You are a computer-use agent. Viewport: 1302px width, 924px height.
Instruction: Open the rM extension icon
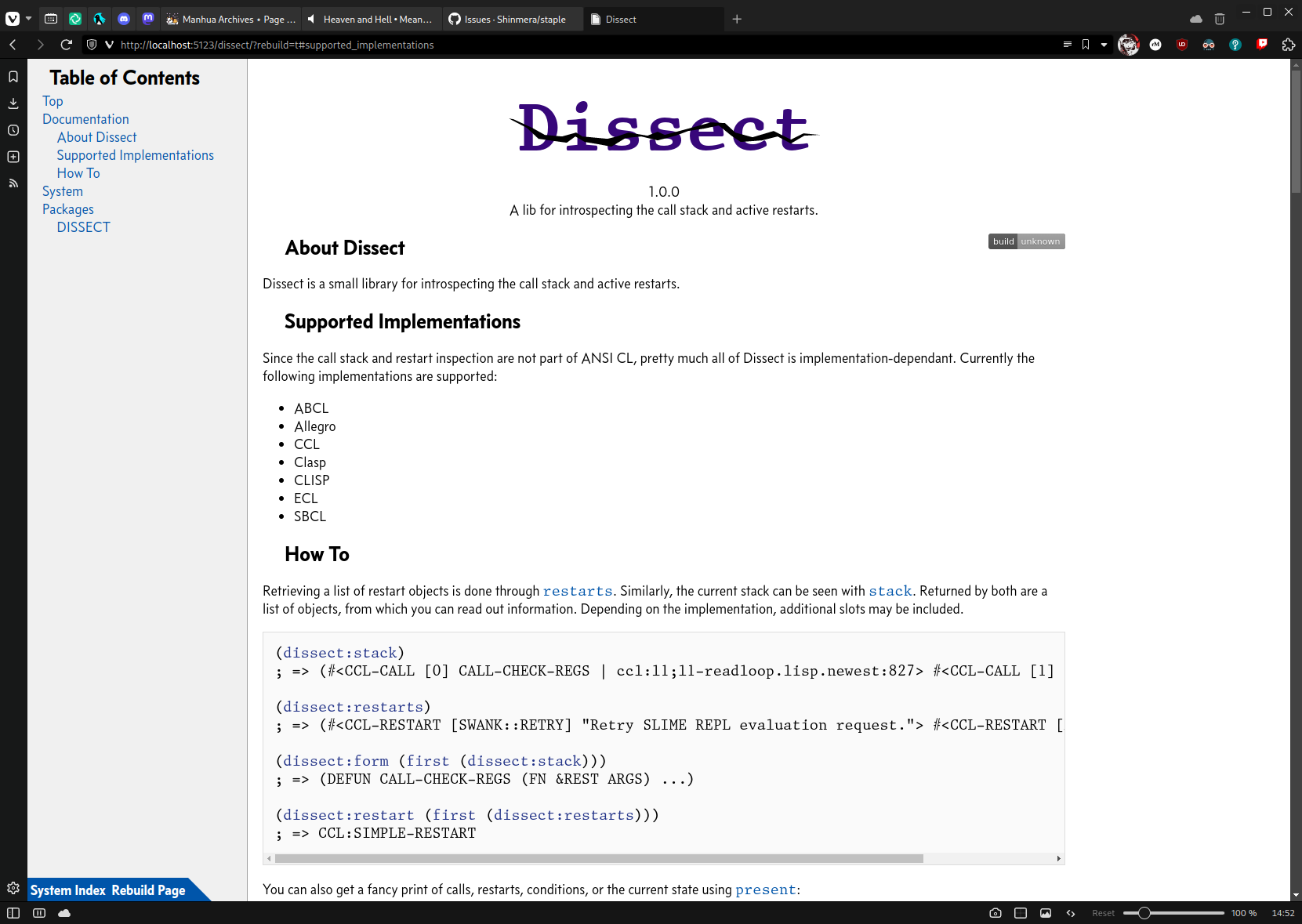[x=1155, y=45]
